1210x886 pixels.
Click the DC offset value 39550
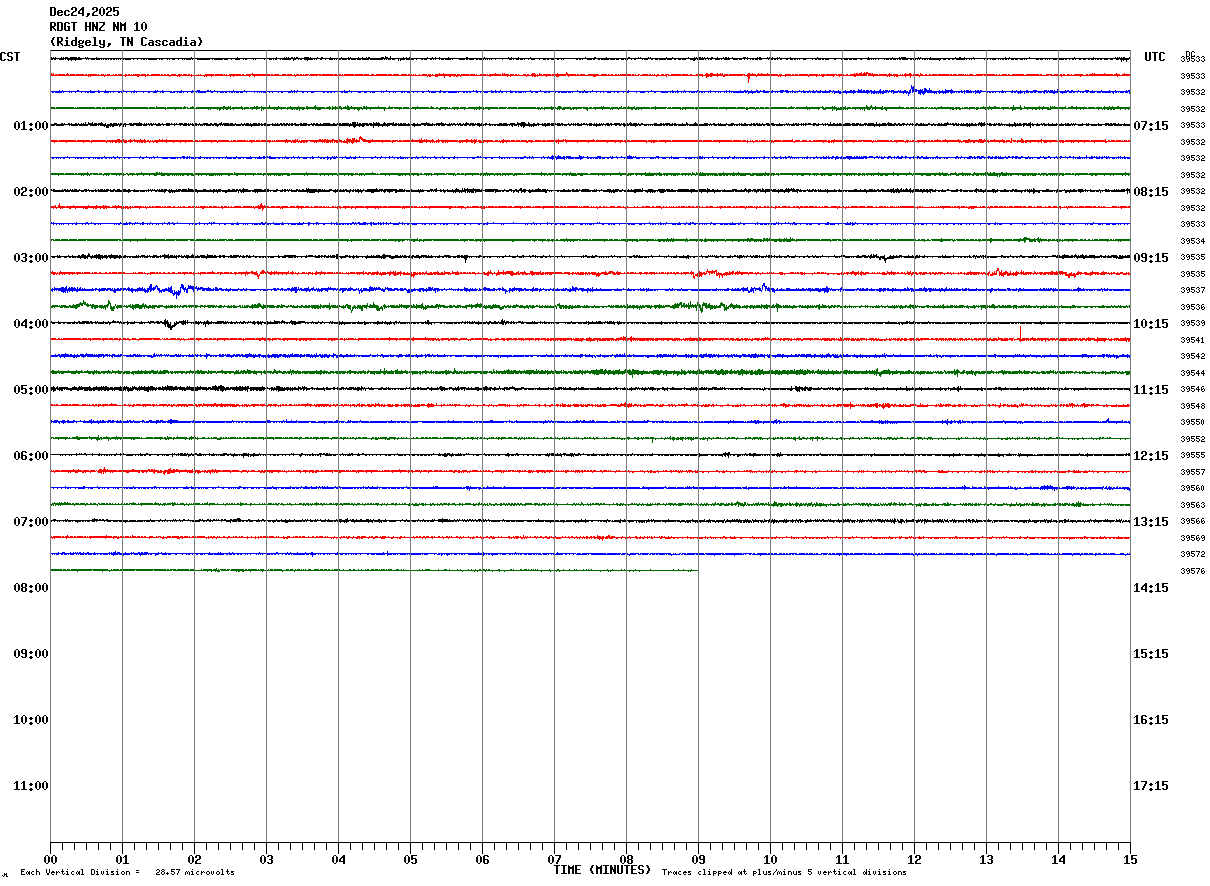pos(1193,422)
